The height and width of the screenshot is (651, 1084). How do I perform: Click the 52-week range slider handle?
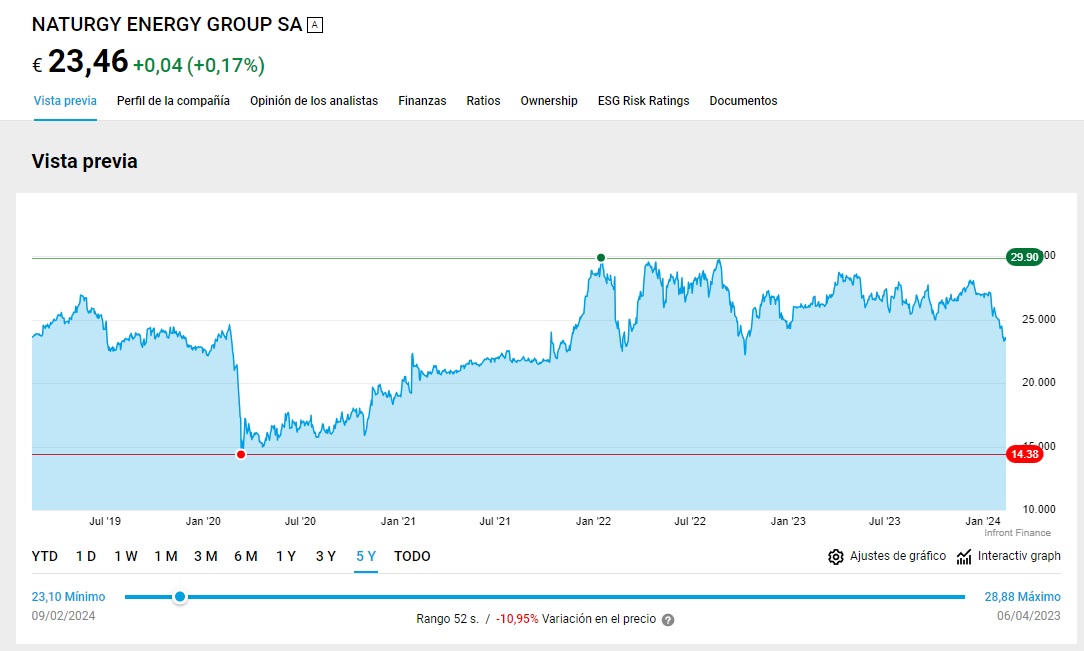pyautogui.click(x=180, y=597)
